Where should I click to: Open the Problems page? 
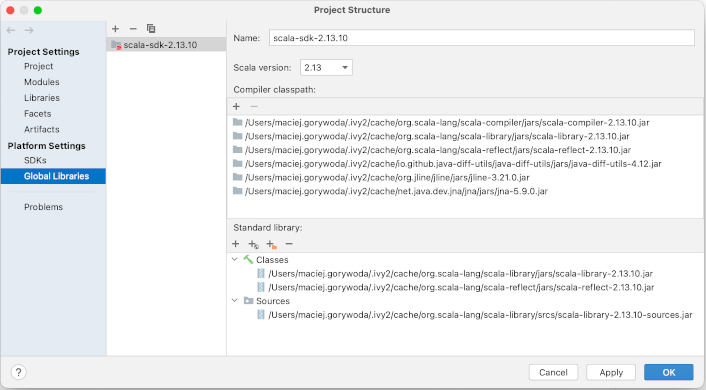pos(43,207)
